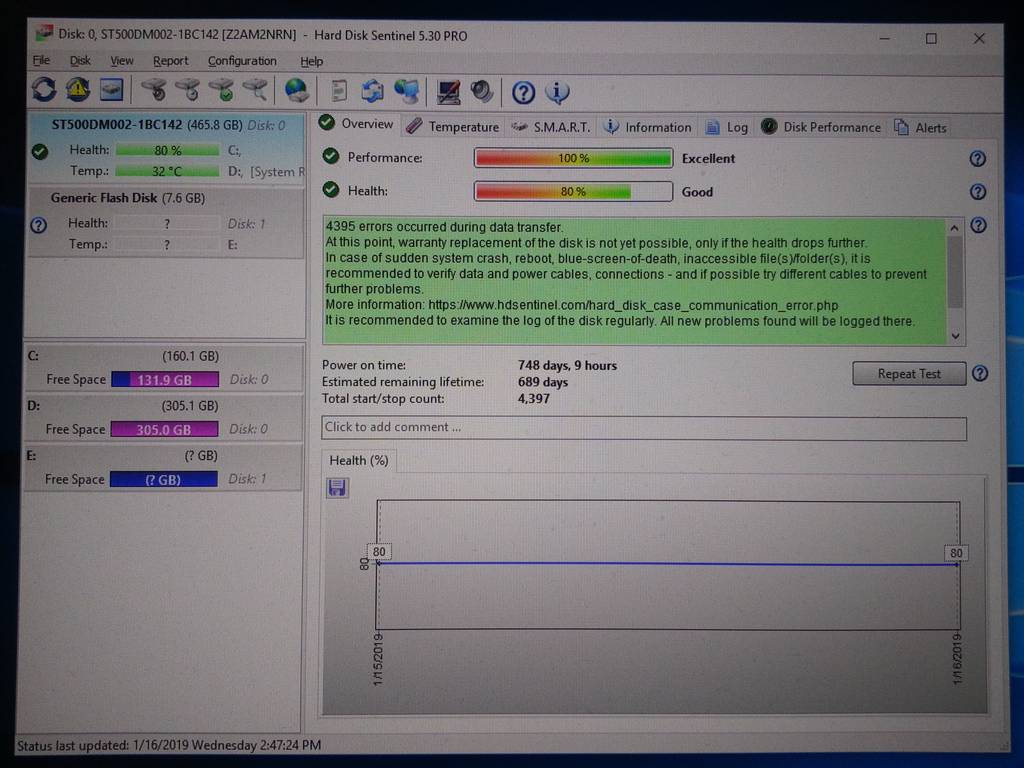The height and width of the screenshot is (768, 1024).
Task: Open the File menu
Action: (x=41, y=60)
